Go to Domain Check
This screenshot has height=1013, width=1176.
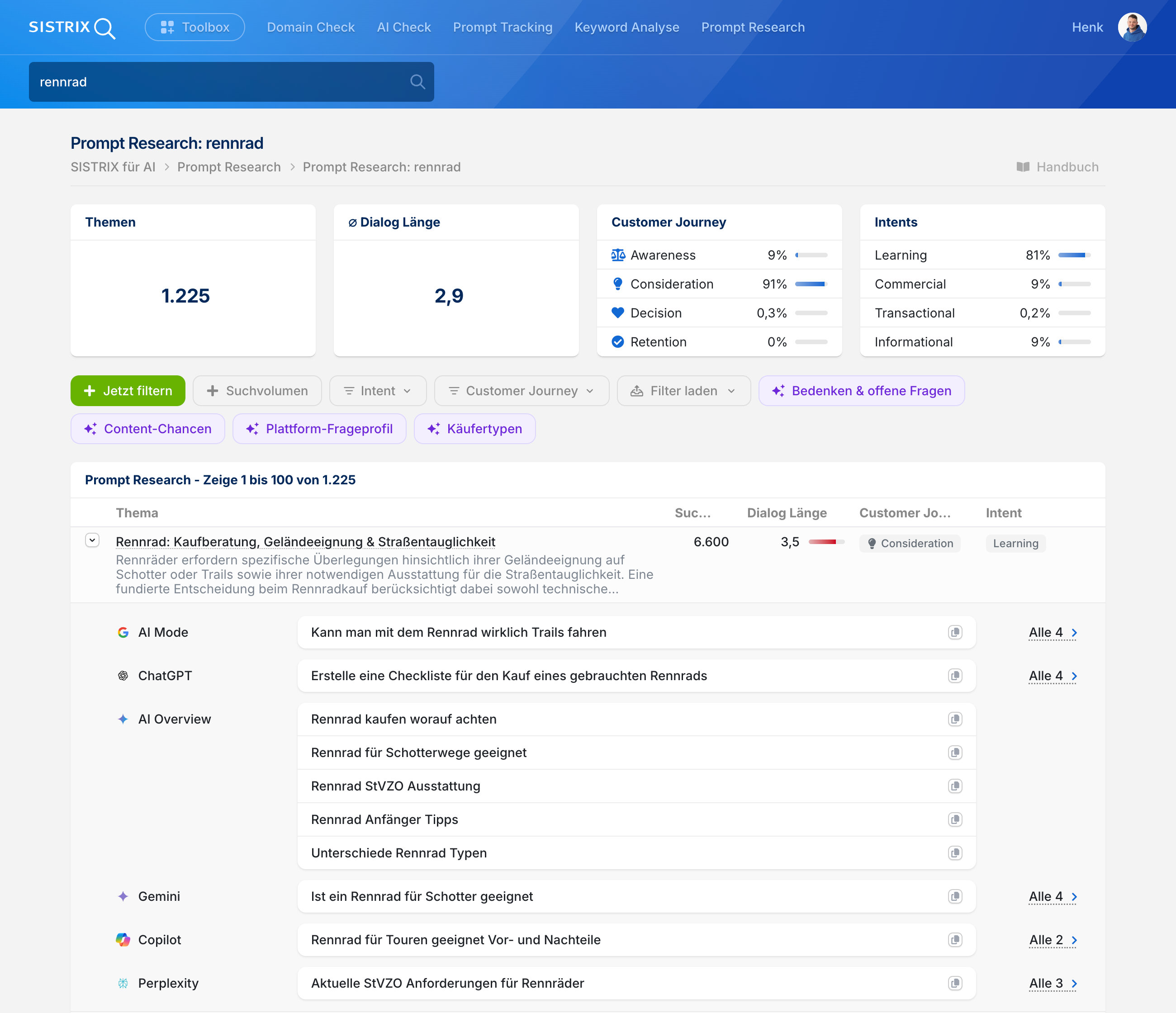pos(310,27)
